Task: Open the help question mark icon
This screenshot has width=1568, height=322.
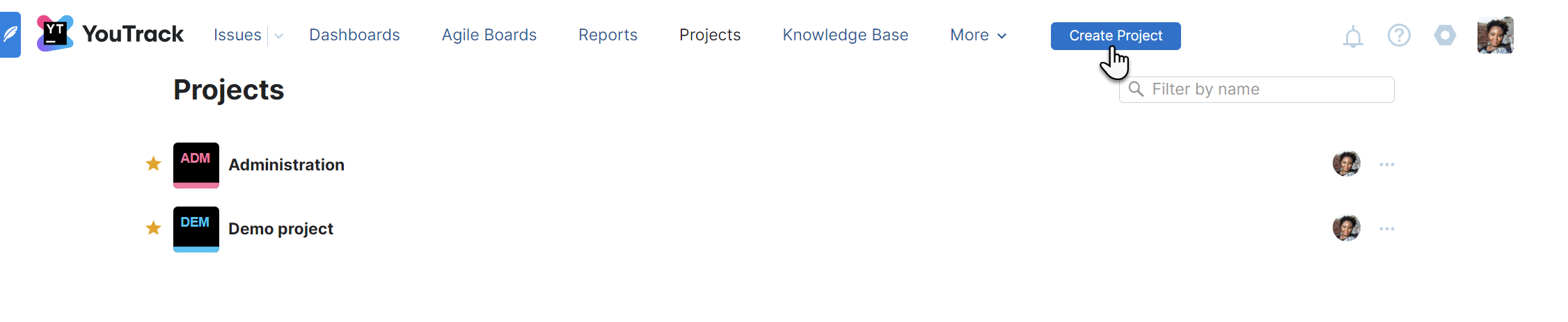Action: [1398, 35]
